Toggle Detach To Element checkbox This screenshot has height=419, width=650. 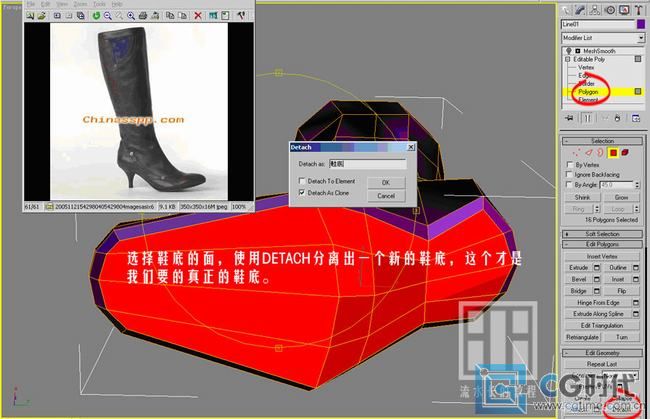click(302, 181)
